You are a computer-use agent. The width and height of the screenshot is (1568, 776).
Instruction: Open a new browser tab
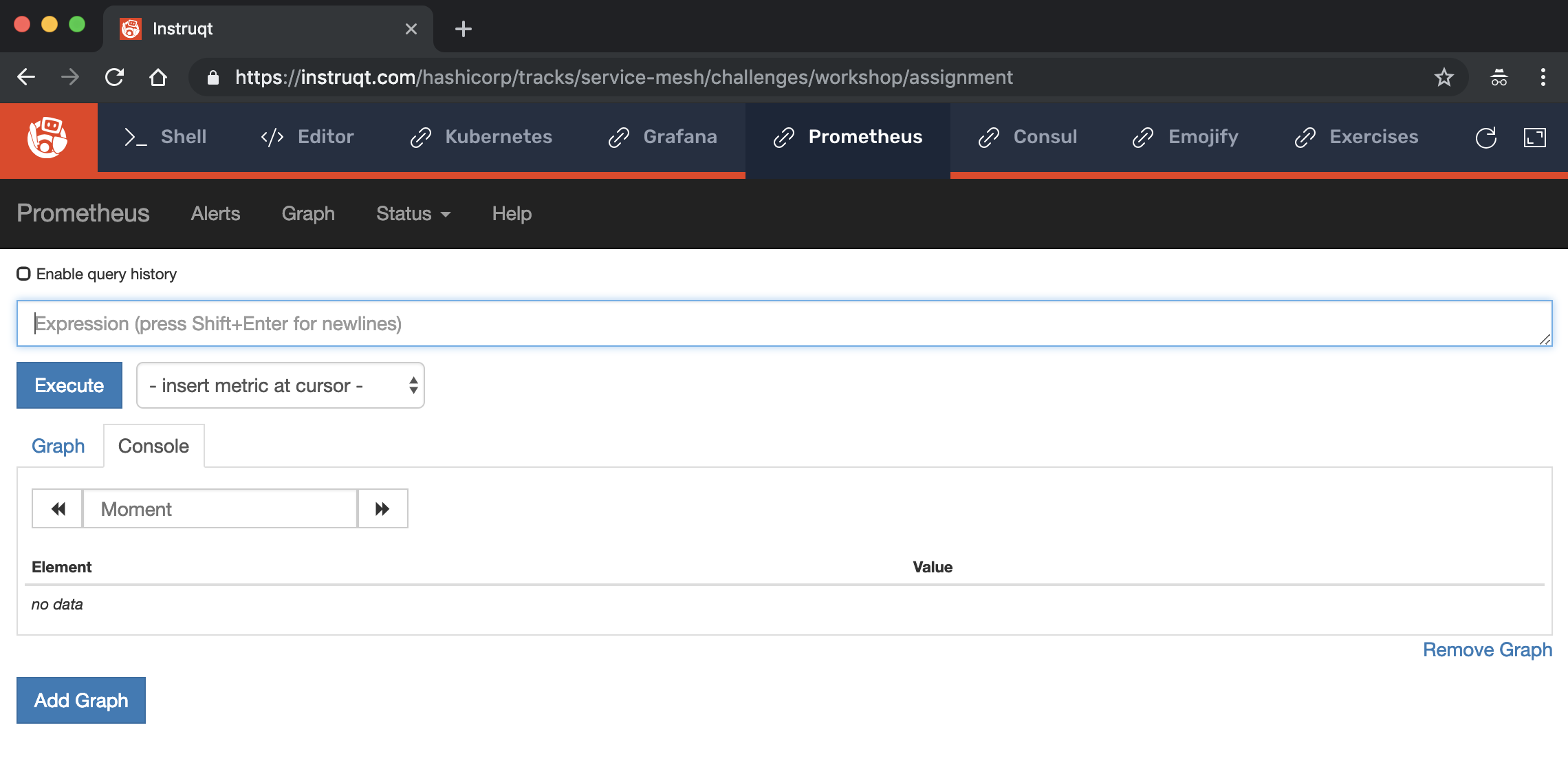[464, 29]
